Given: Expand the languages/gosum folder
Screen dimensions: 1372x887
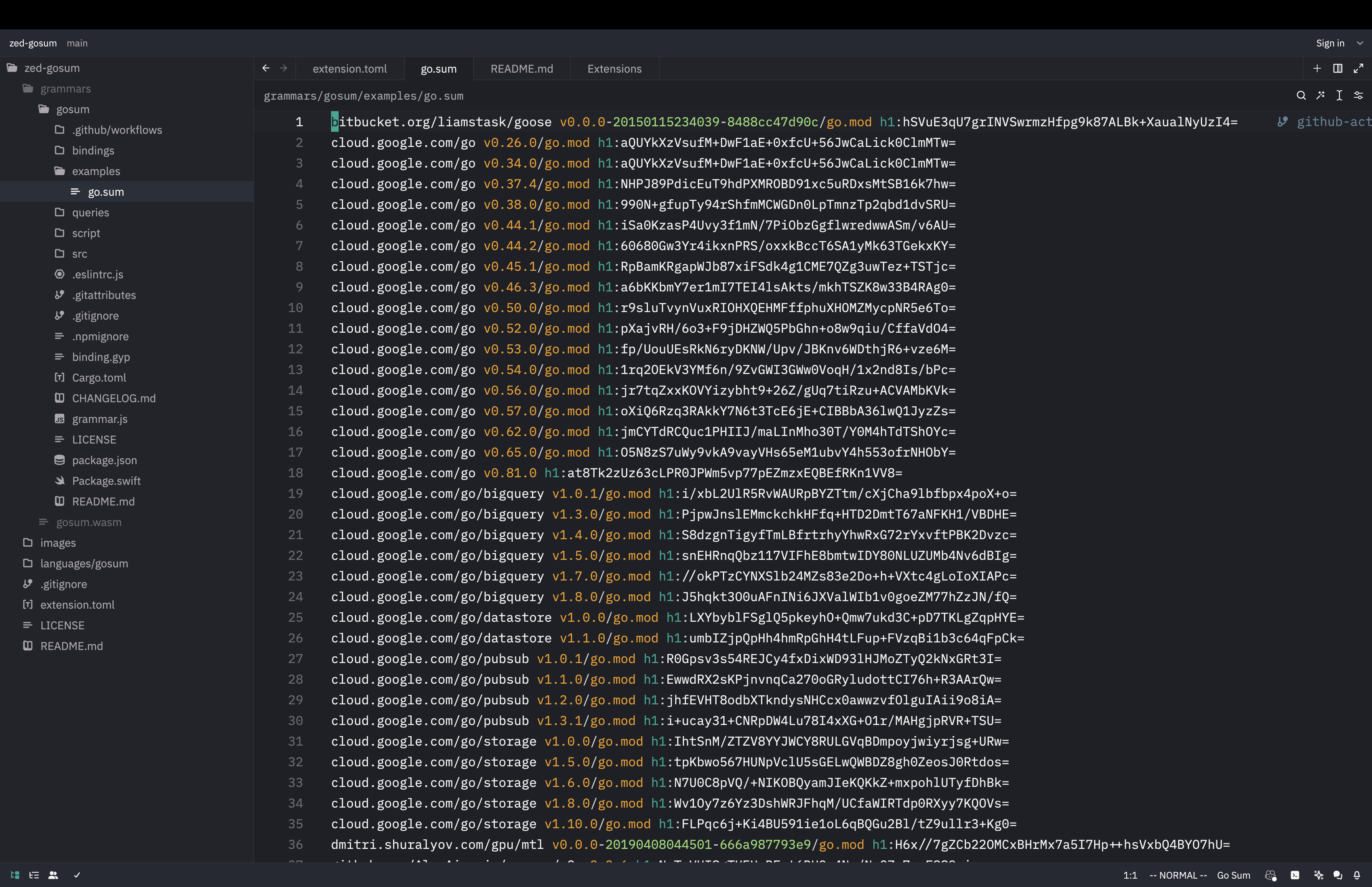Looking at the screenshot, I should (x=127, y=563).
